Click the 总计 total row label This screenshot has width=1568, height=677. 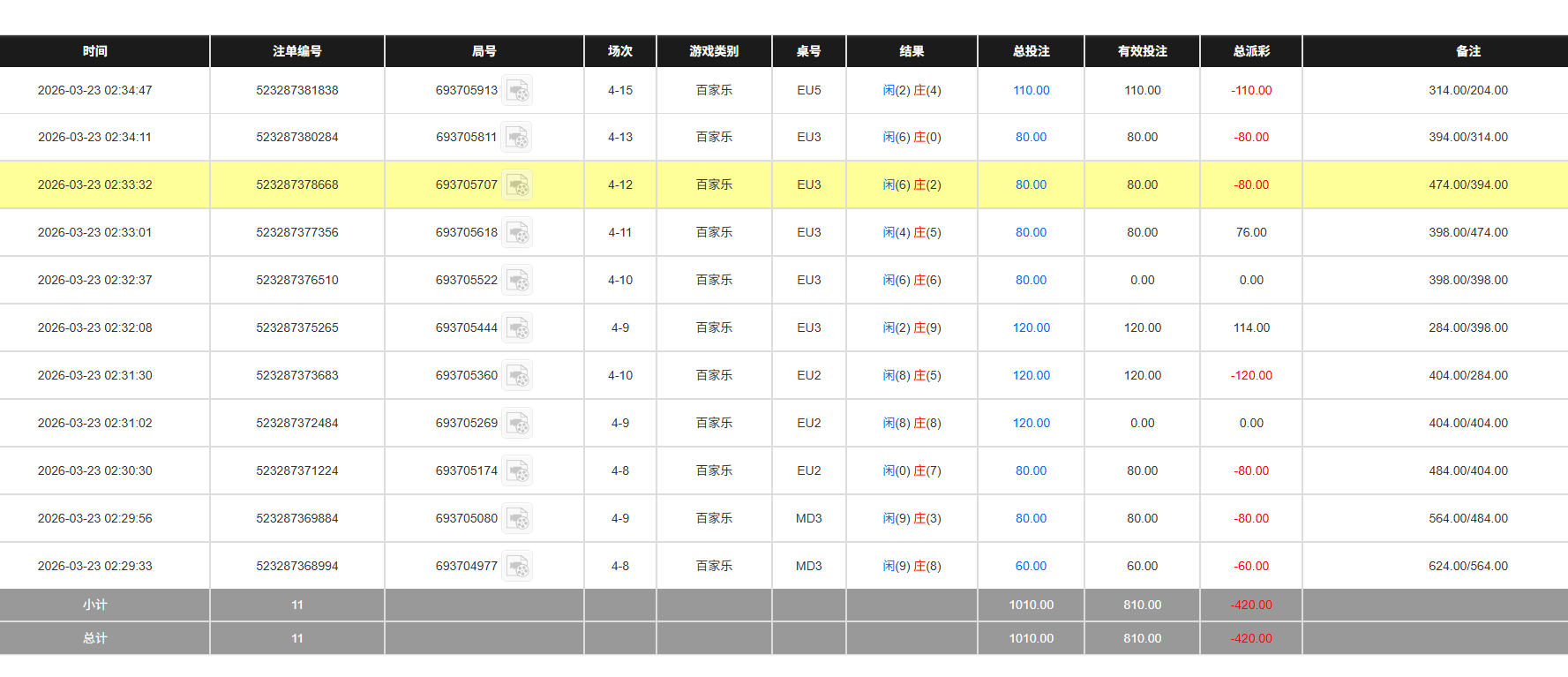coord(95,638)
